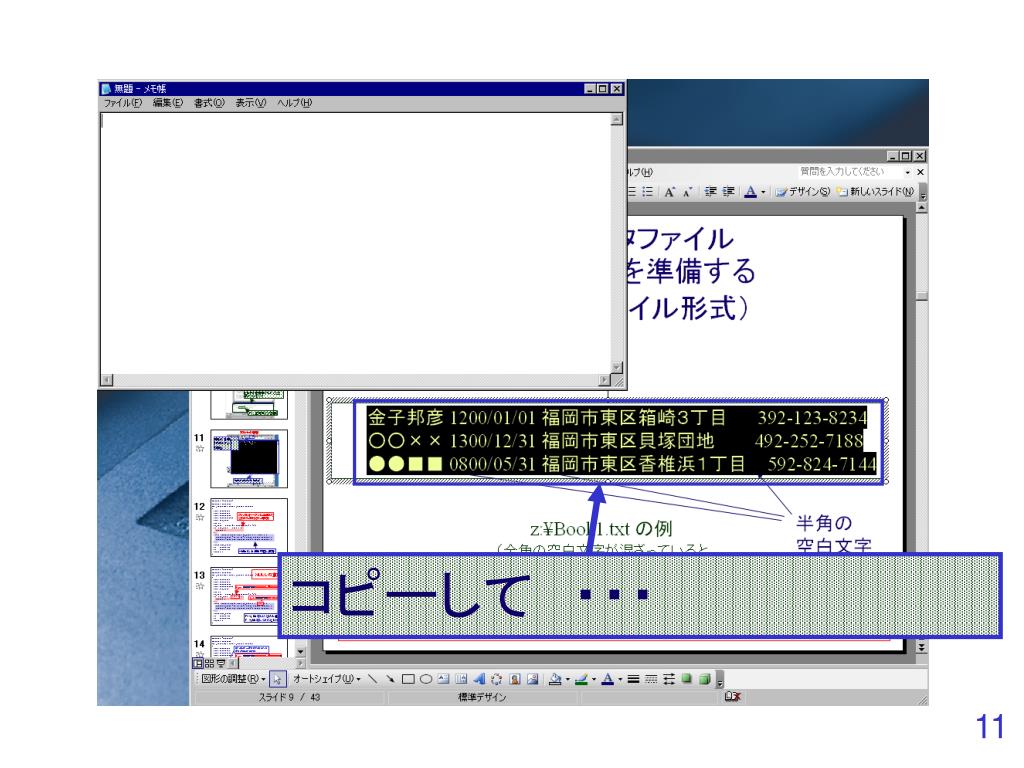Show more drawing toolbar options

pos(719,680)
